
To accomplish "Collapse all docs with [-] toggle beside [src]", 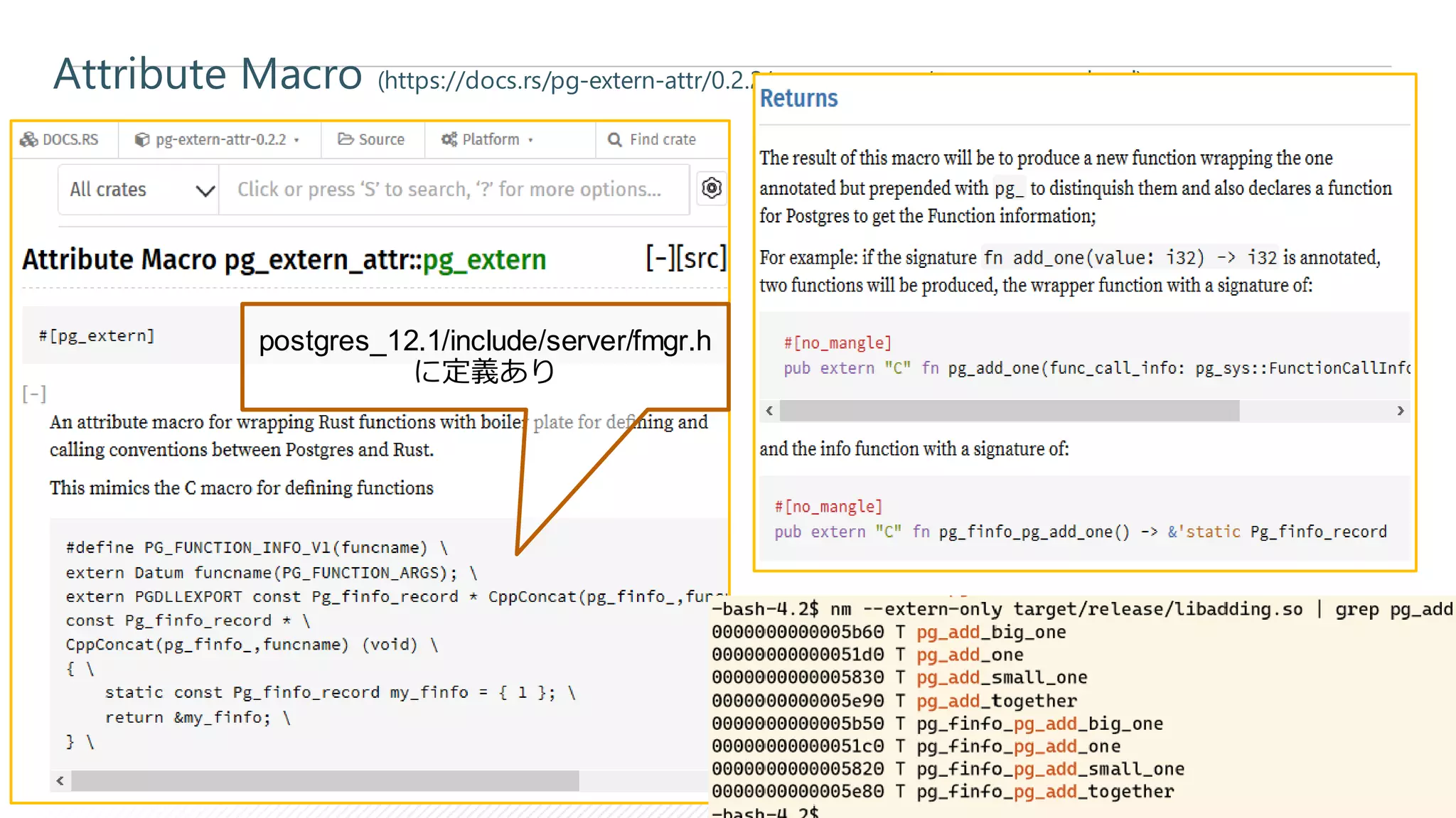I will [659, 257].
